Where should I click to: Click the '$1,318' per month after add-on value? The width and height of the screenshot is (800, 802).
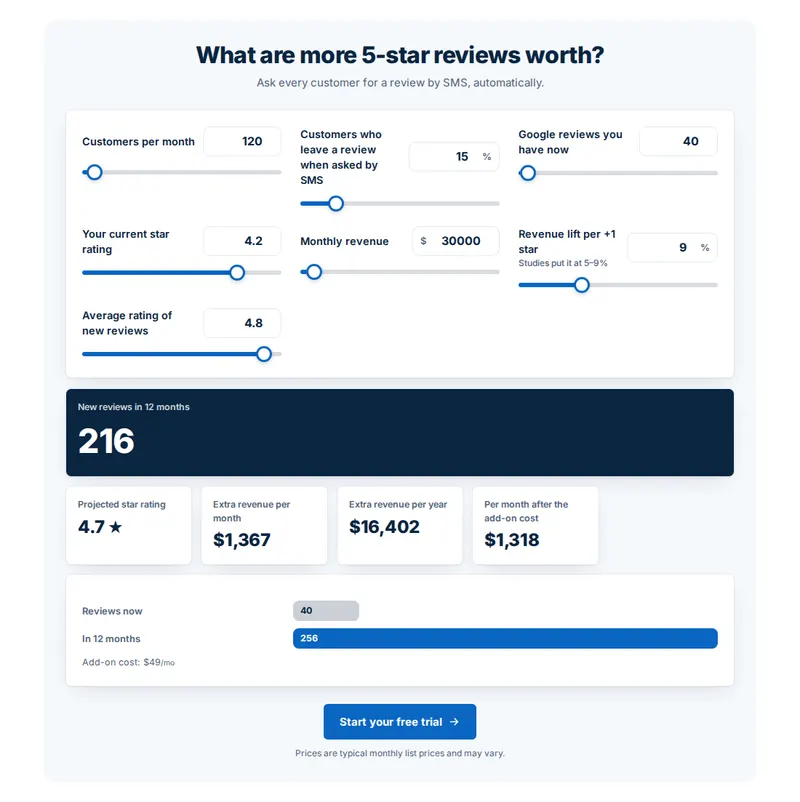pyautogui.click(x=512, y=540)
